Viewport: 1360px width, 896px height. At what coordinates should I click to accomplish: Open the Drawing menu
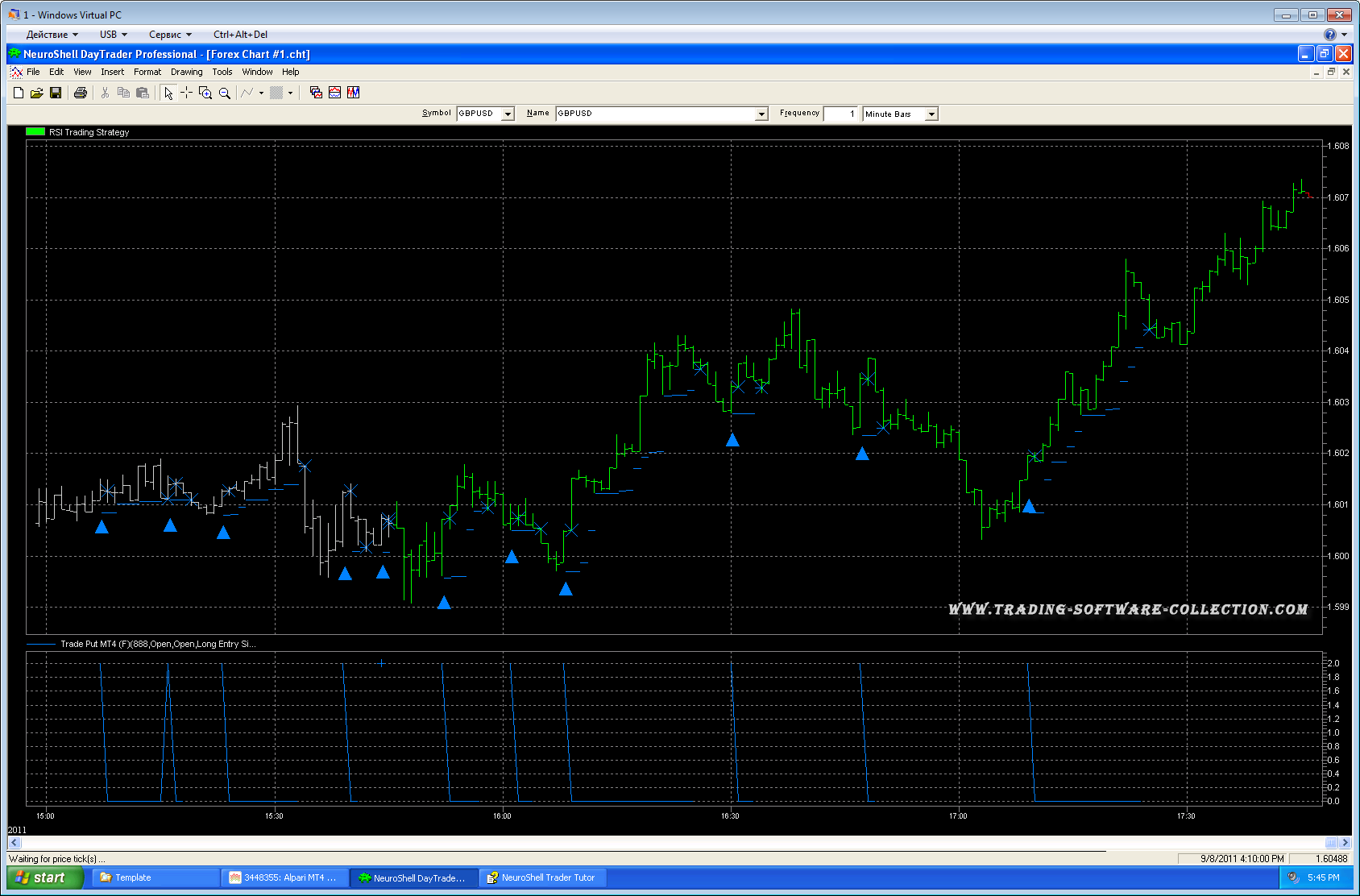point(186,72)
